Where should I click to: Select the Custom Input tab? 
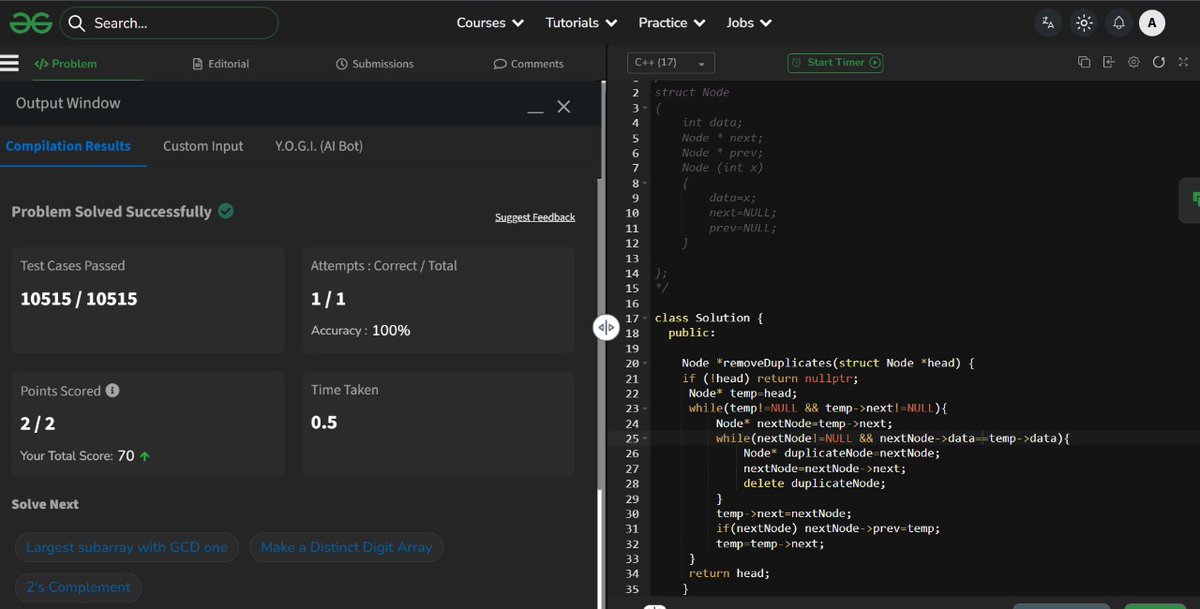click(203, 146)
